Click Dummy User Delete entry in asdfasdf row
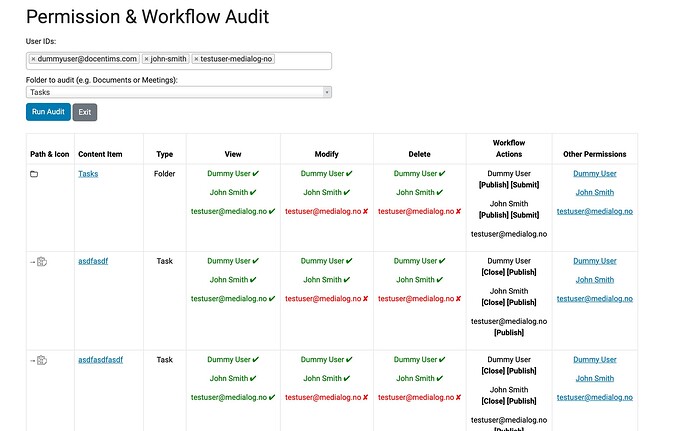Screen dimensions: 690x431 pyautogui.click(x=419, y=261)
